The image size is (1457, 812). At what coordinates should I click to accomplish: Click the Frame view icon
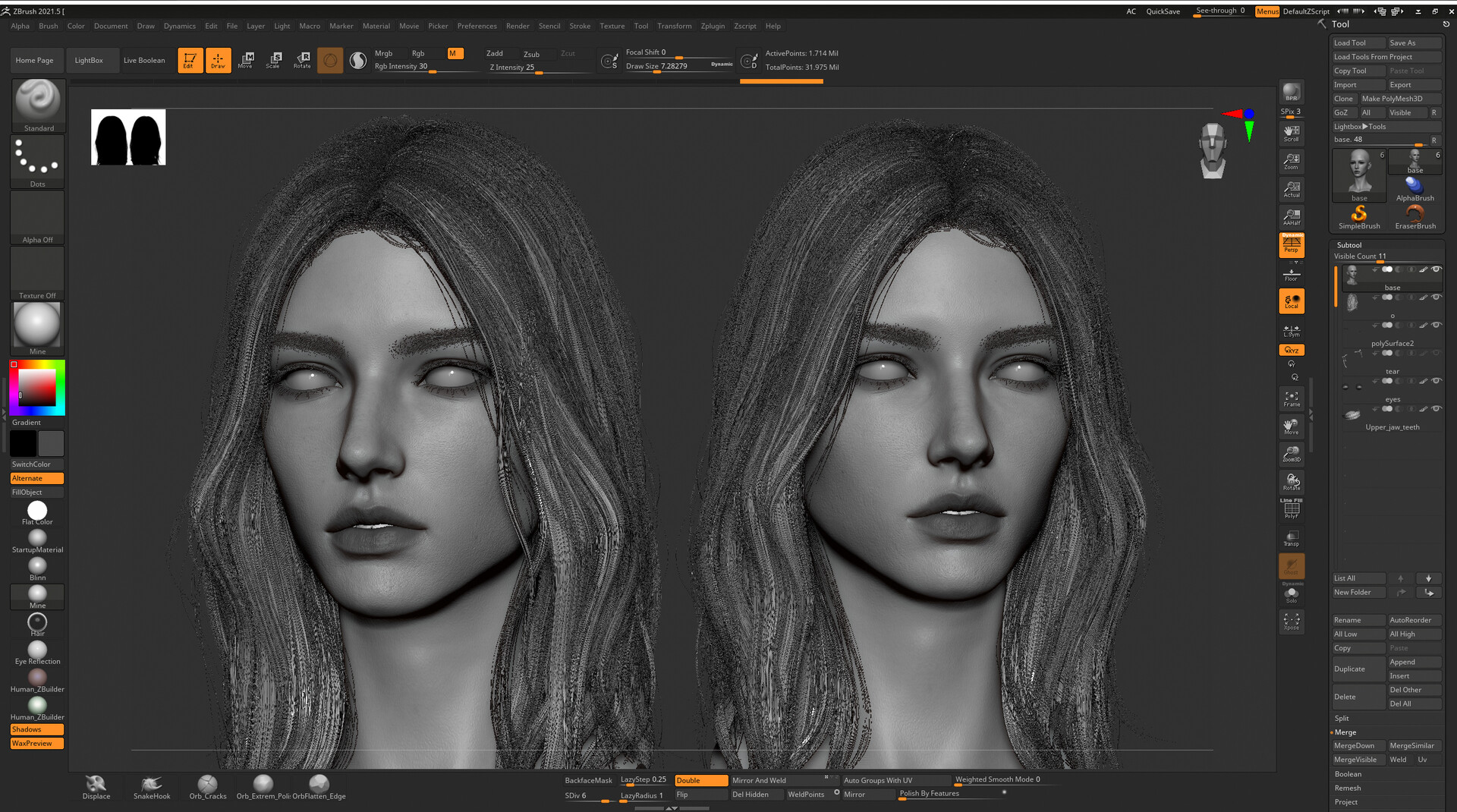(1291, 398)
